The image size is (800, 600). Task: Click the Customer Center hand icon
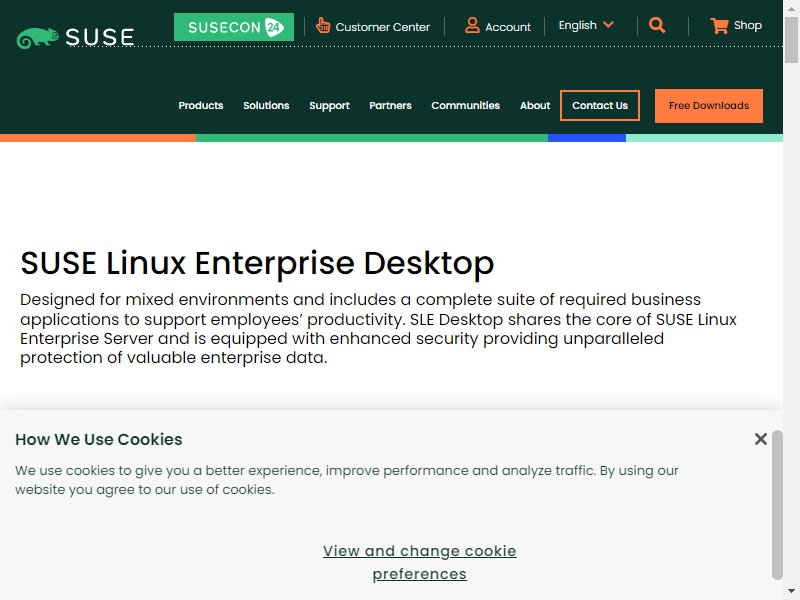point(322,25)
